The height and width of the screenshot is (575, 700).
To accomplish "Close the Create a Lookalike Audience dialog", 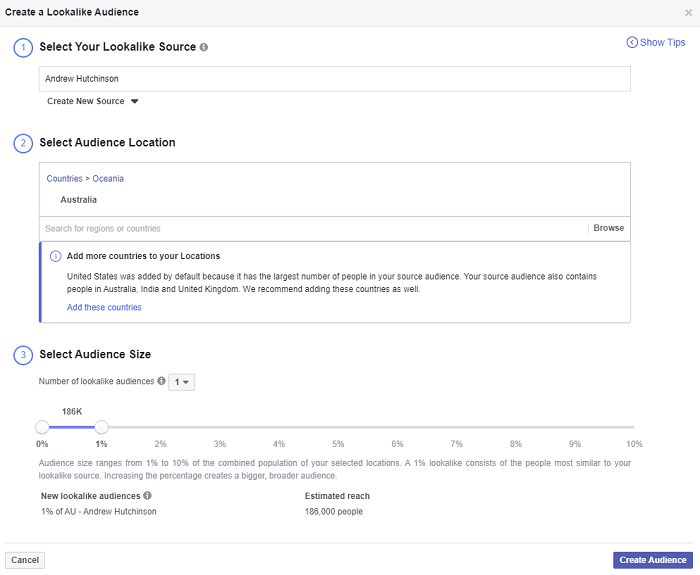I will pyautogui.click(x=688, y=12).
